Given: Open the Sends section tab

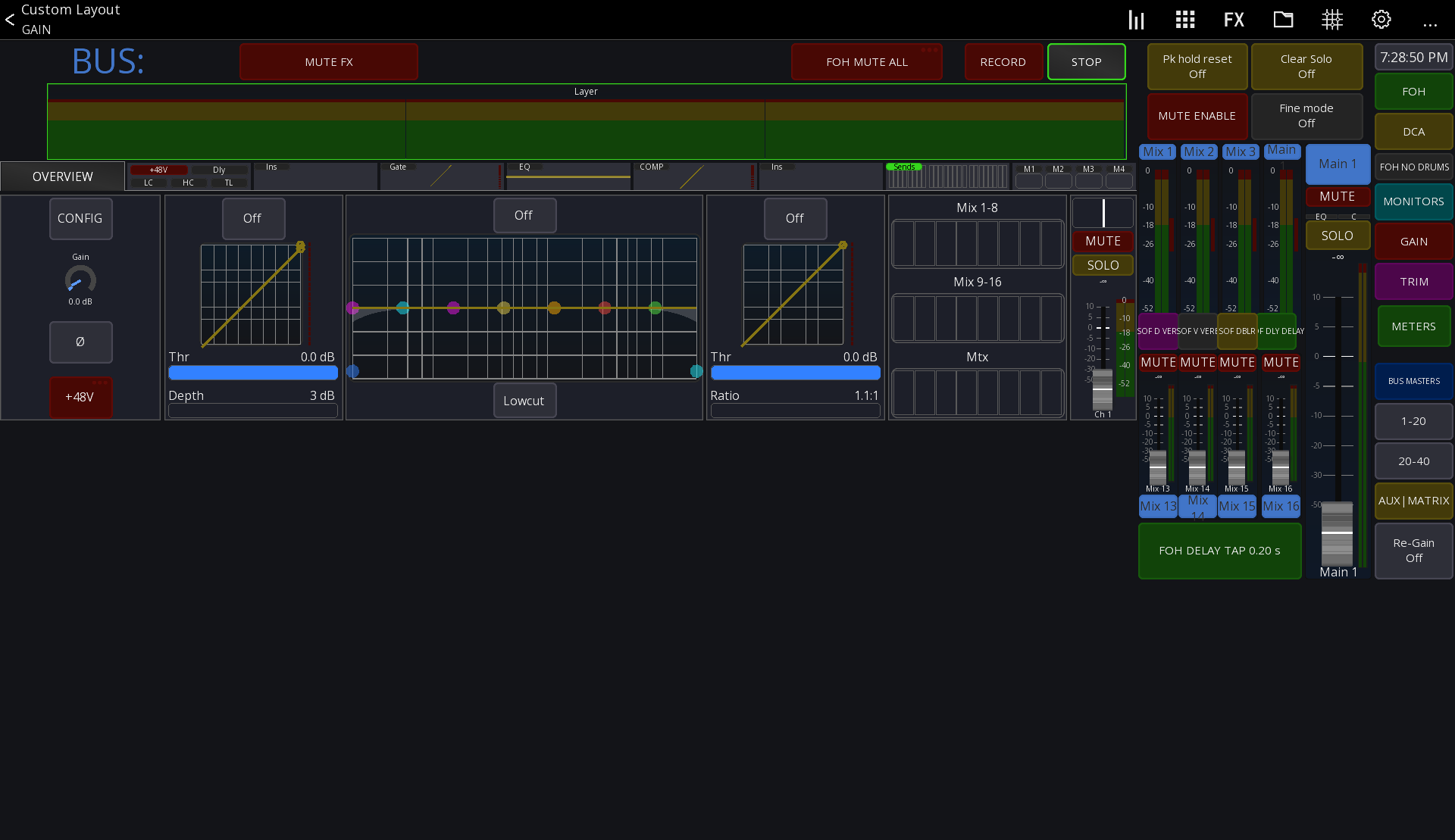Looking at the screenshot, I should tap(947, 176).
